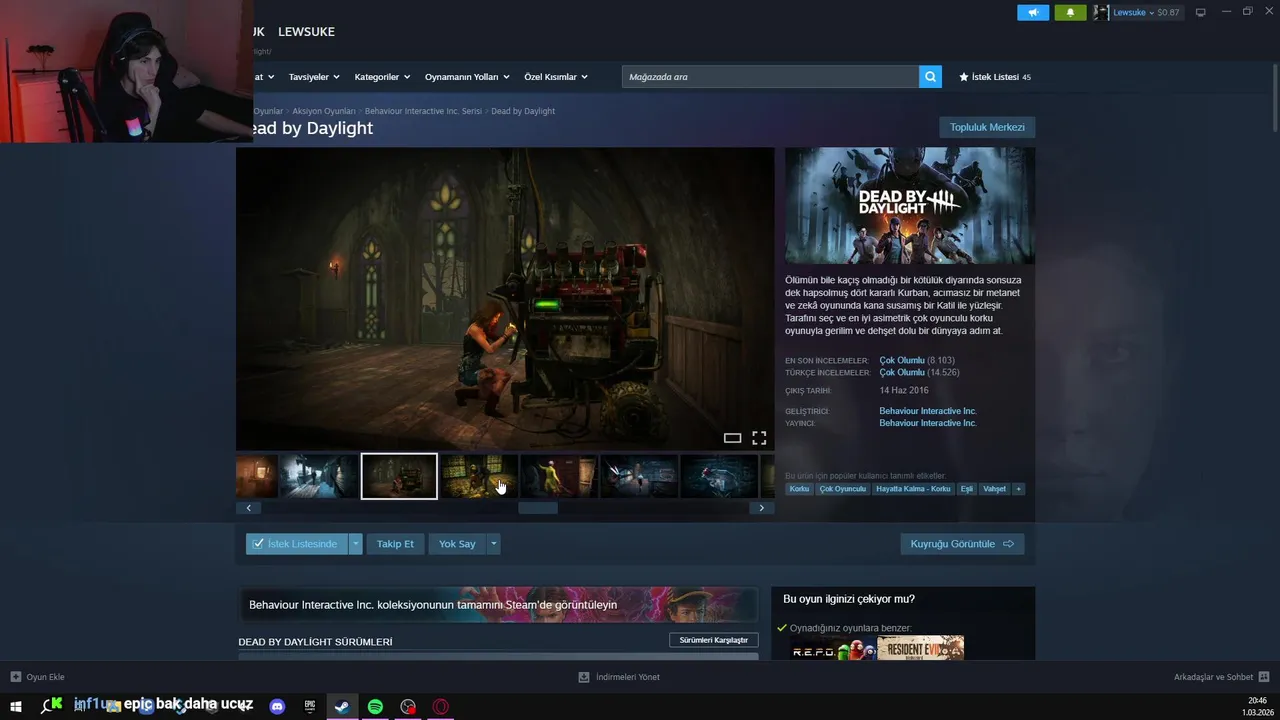Click the Yok Say button
This screenshot has width=1280, height=720.
click(x=457, y=544)
